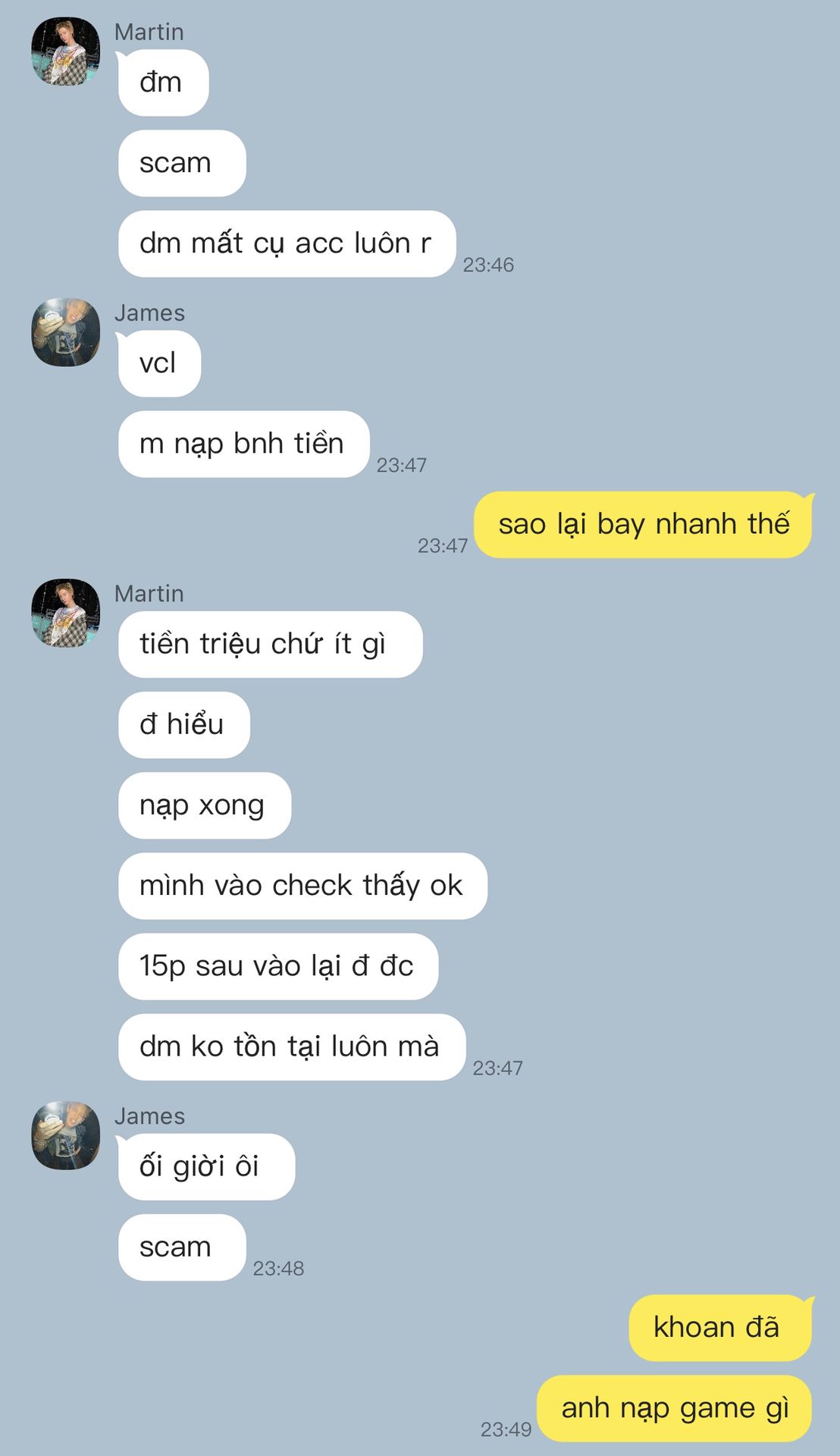This screenshot has width=840, height=1456.
Task: Select the yellow 'khoan đã' bubble
Action: [x=720, y=1327]
